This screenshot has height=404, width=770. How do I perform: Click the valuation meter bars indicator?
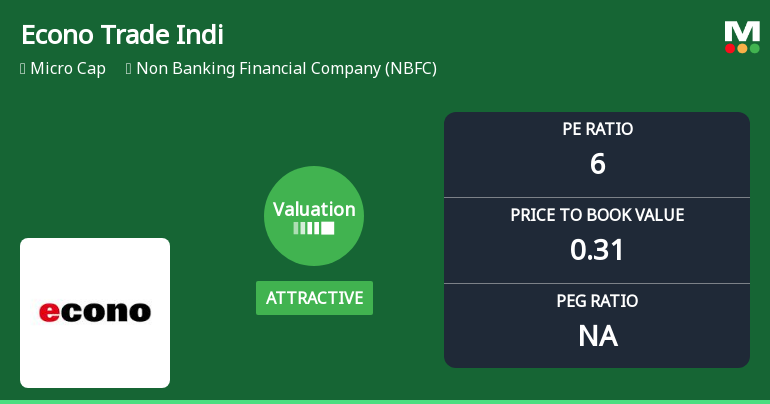pyautogui.click(x=314, y=229)
